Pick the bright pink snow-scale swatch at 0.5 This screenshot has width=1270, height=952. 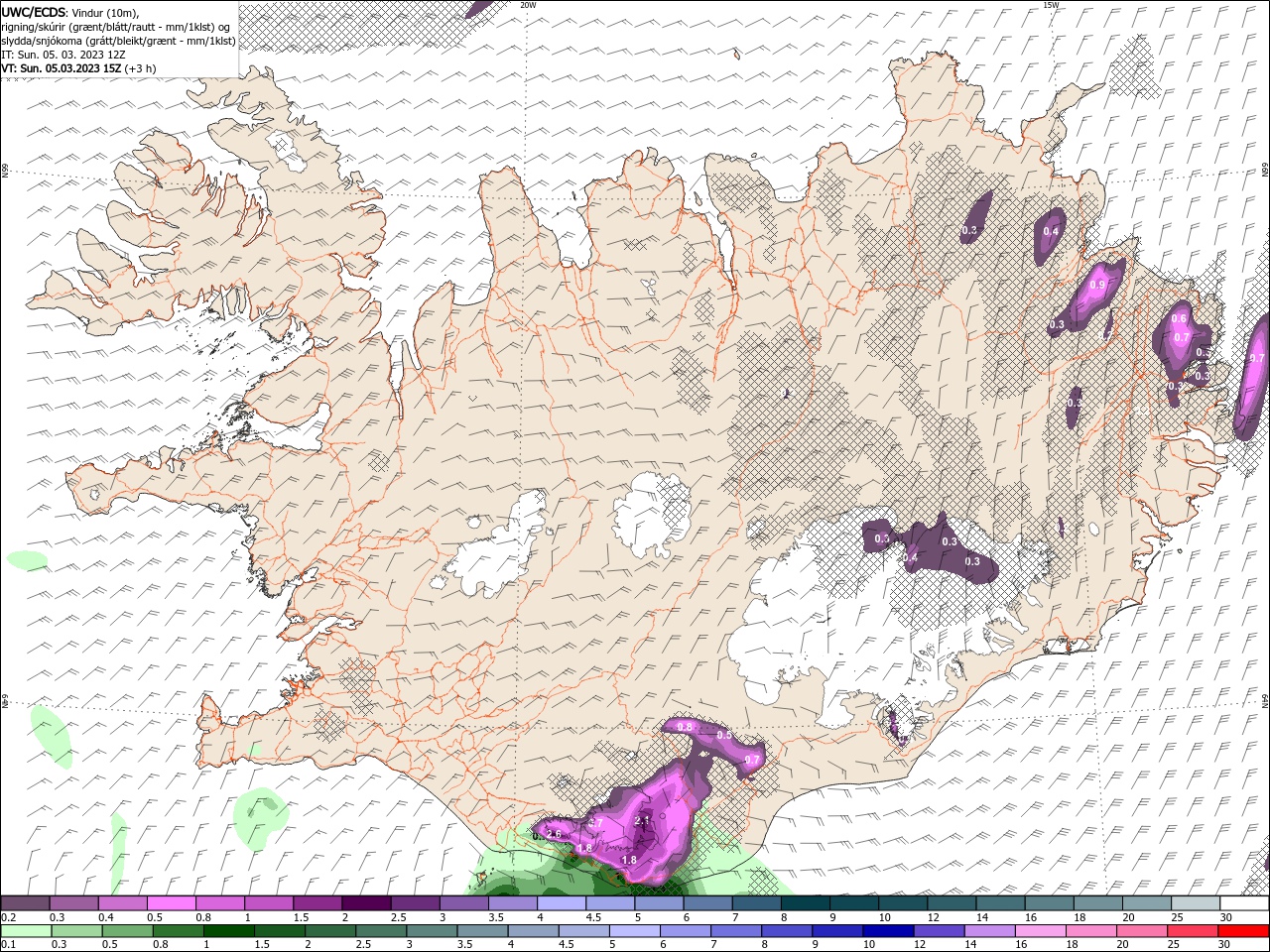tap(171, 903)
